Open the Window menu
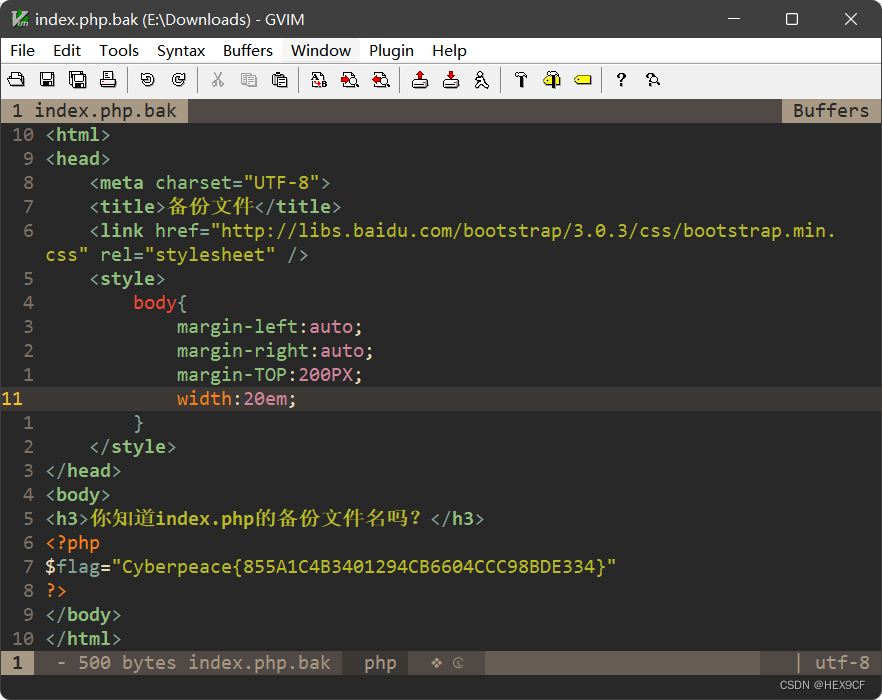This screenshot has width=882, height=700. click(x=321, y=51)
